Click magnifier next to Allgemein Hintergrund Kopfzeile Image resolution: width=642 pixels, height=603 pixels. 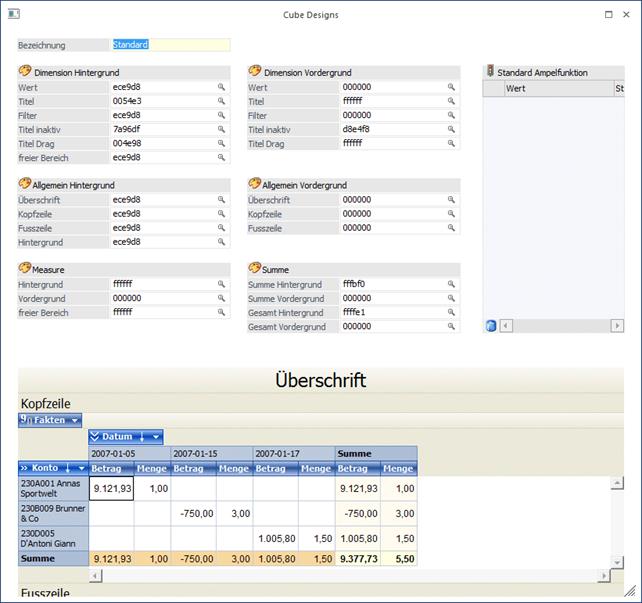pyautogui.click(x=222, y=214)
